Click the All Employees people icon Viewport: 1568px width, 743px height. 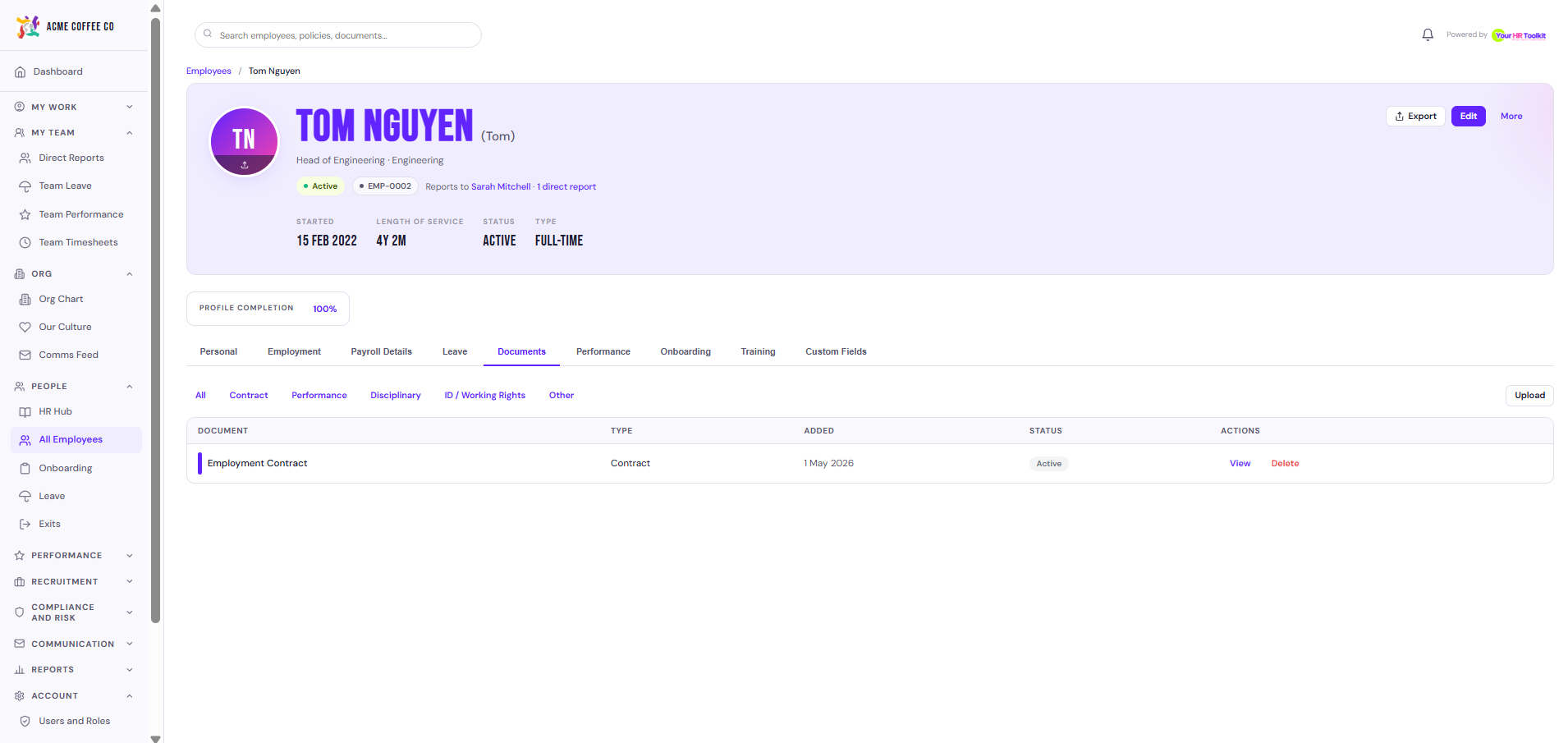pyautogui.click(x=25, y=440)
